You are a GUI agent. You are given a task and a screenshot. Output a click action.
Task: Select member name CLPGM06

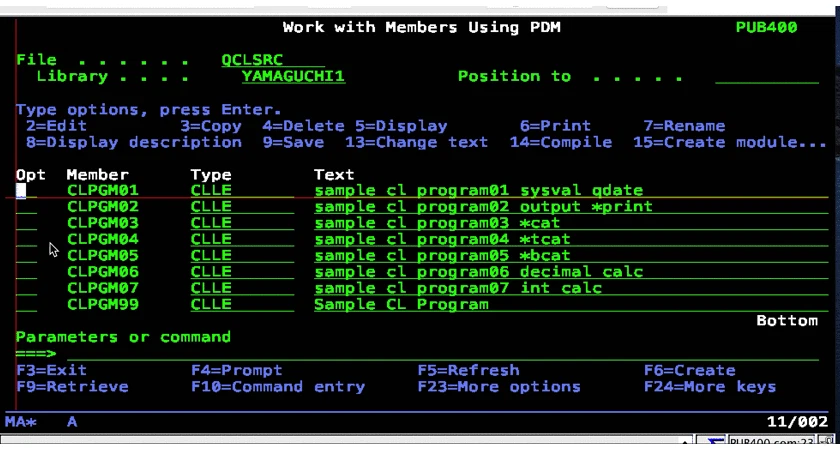pyautogui.click(x=103, y=271)
